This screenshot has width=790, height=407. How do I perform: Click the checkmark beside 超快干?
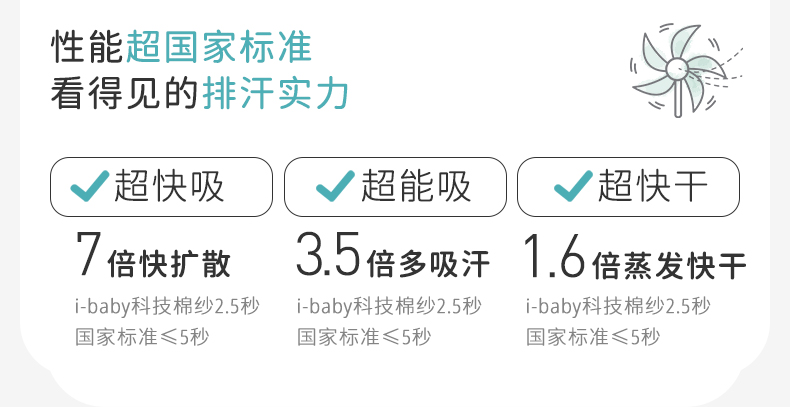click(x=571, y=186)
